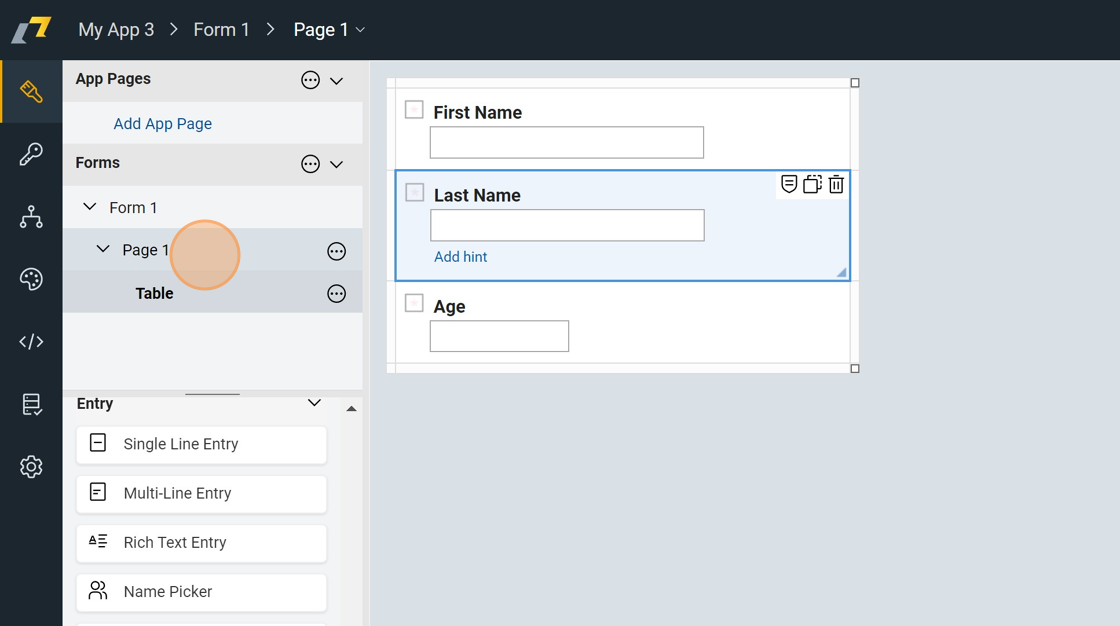Open the Page 1 breadcrumb dropdown
The image size is (1120, 626).
(360, 30)
